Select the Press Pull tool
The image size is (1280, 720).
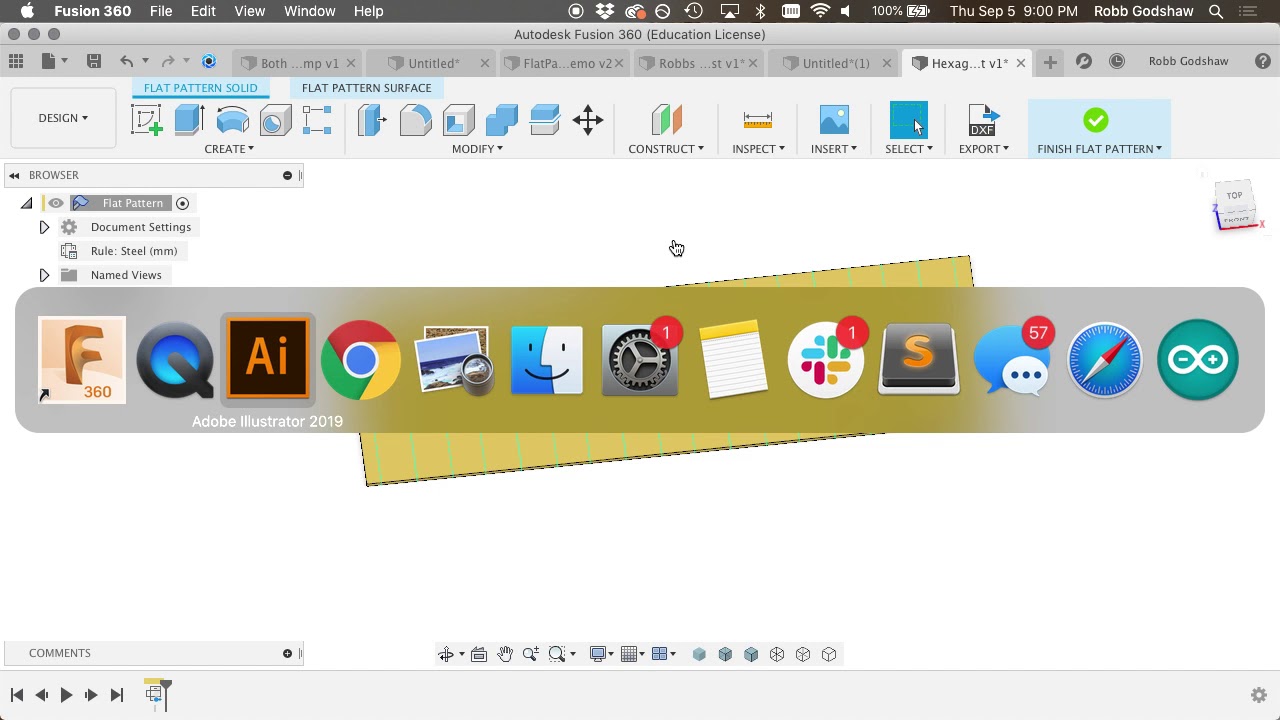tap(372, 121)
